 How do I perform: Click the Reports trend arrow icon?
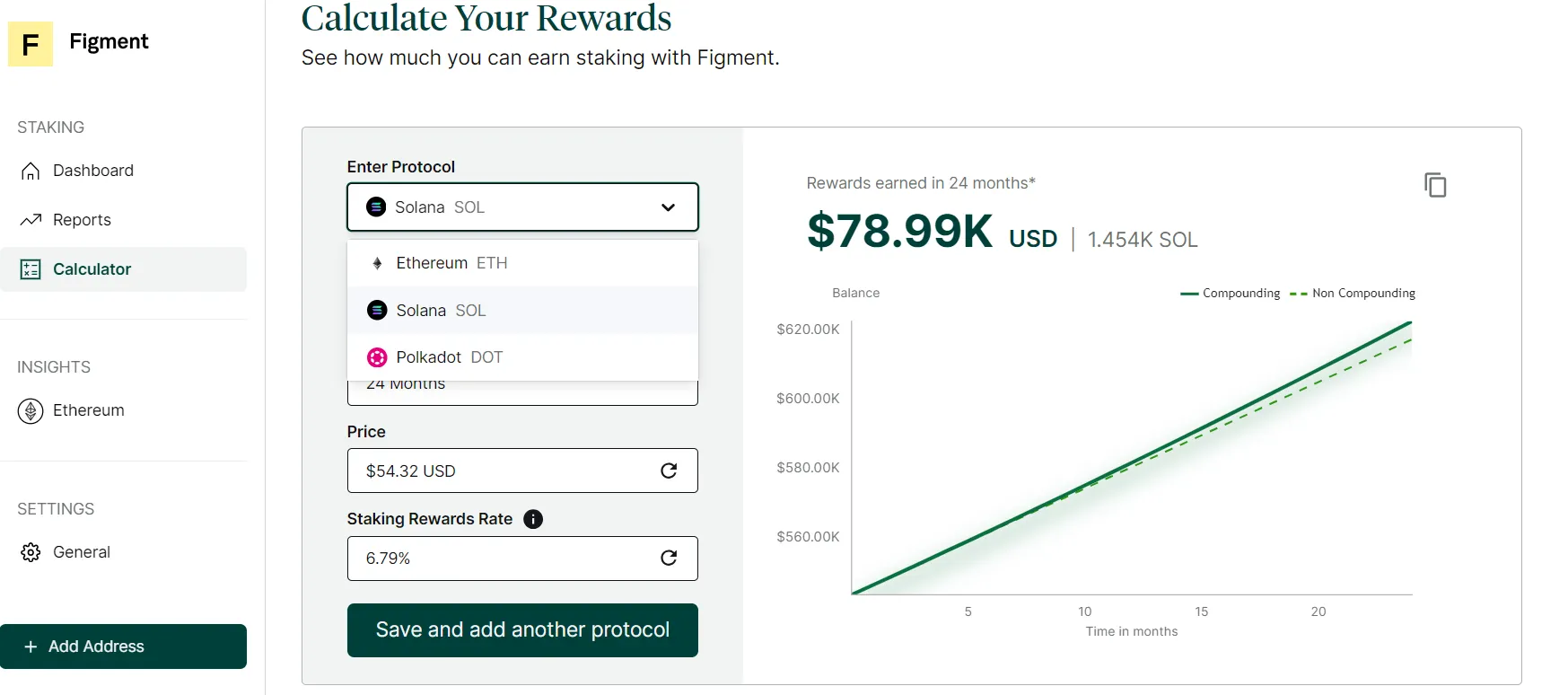pos(31,220)
